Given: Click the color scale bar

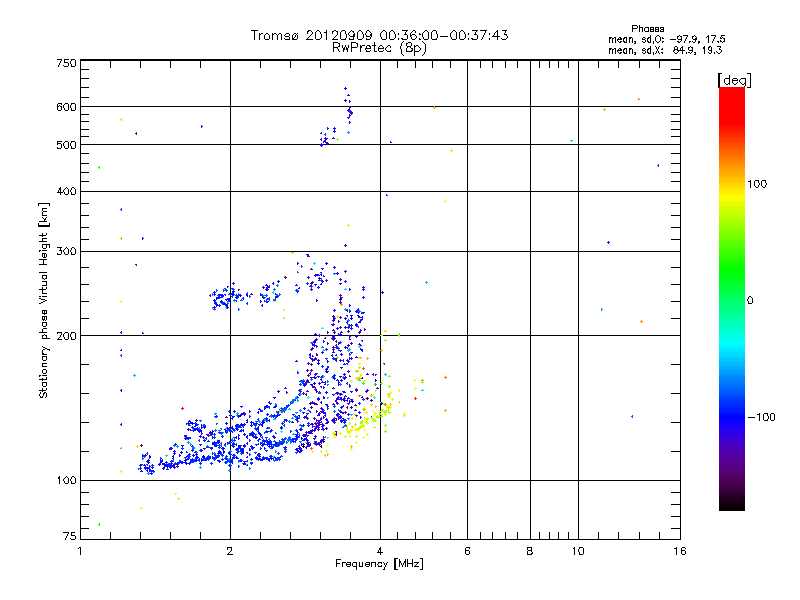Looking at the screenshot, I should click(732, 298).
